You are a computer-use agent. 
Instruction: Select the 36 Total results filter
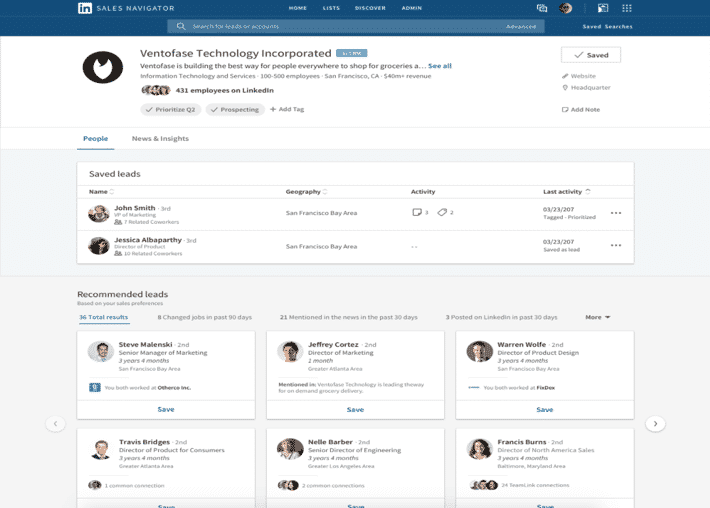(104, 317)
